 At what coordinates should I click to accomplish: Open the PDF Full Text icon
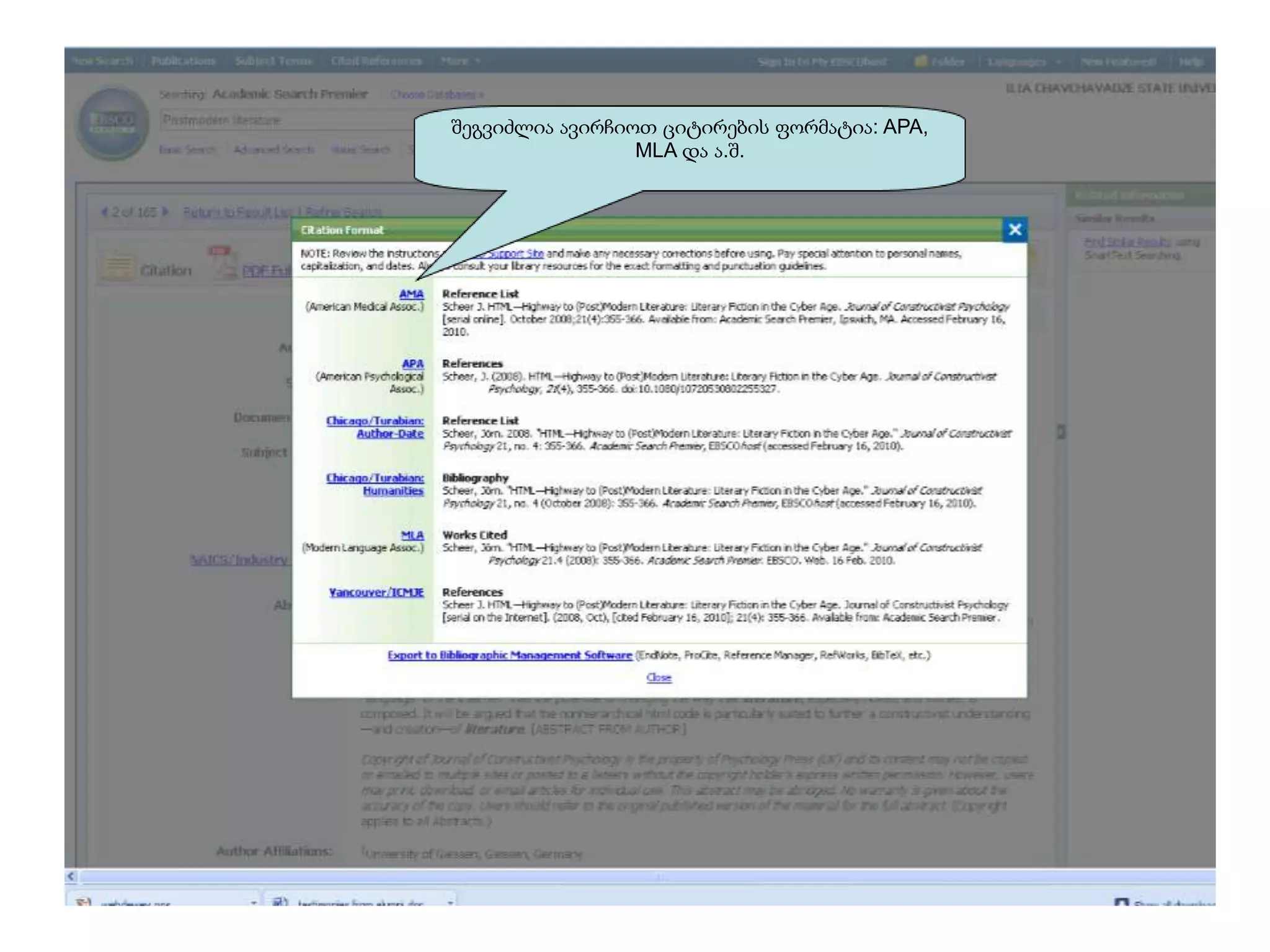pos(223,265)
